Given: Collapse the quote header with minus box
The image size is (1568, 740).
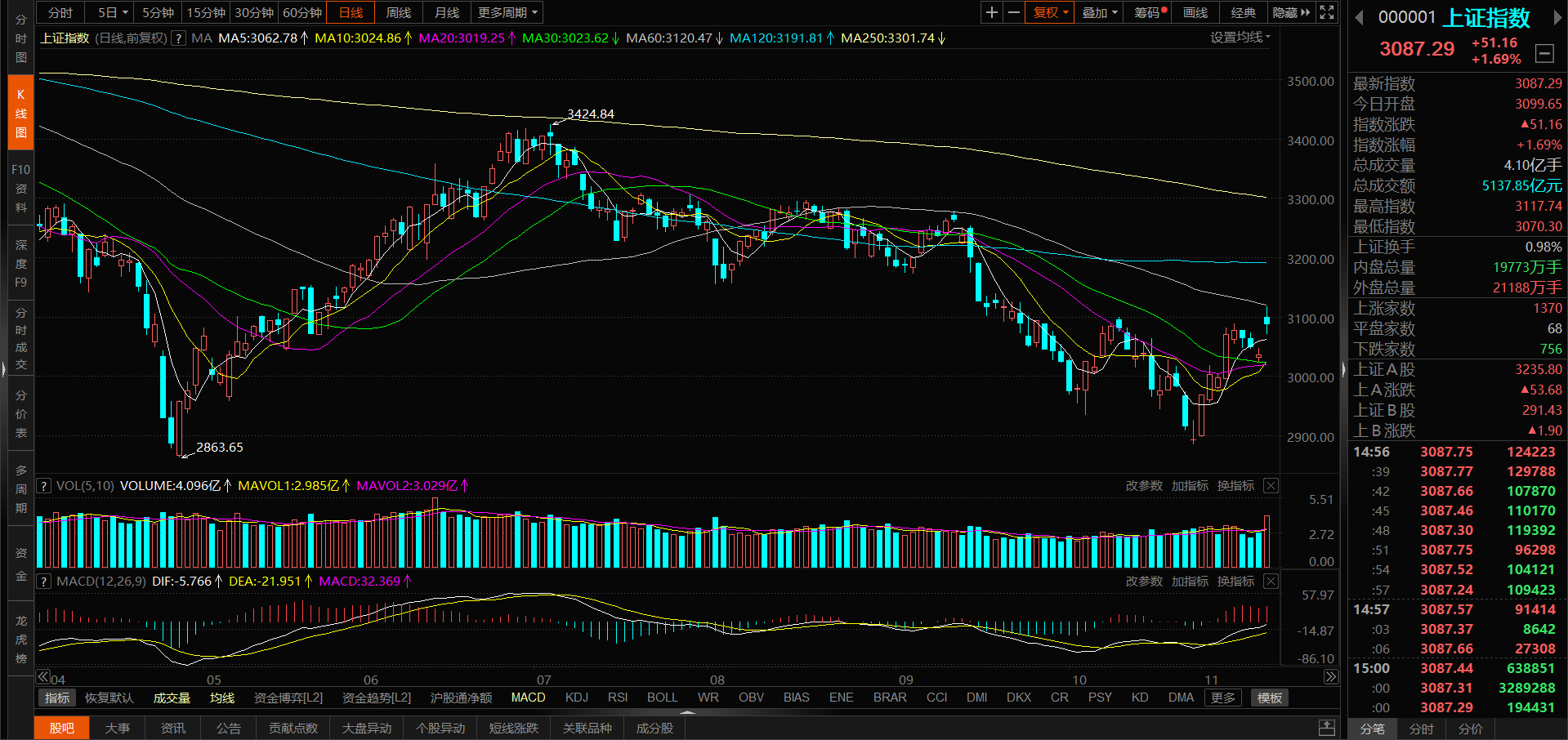Looking at the screenshot, I should (x=1544, y=54).
